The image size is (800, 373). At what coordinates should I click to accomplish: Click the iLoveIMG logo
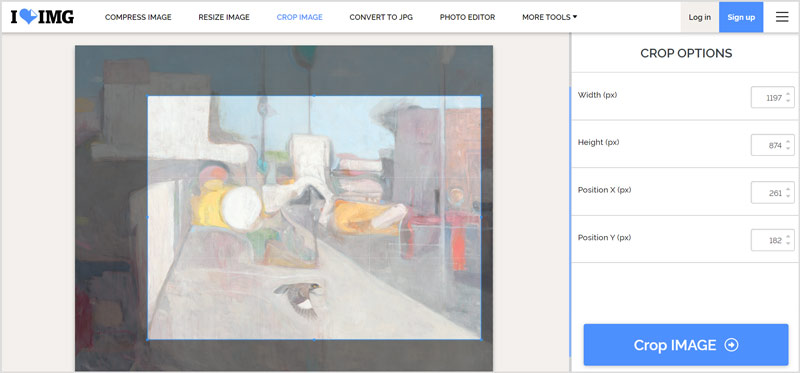[42, 17]
